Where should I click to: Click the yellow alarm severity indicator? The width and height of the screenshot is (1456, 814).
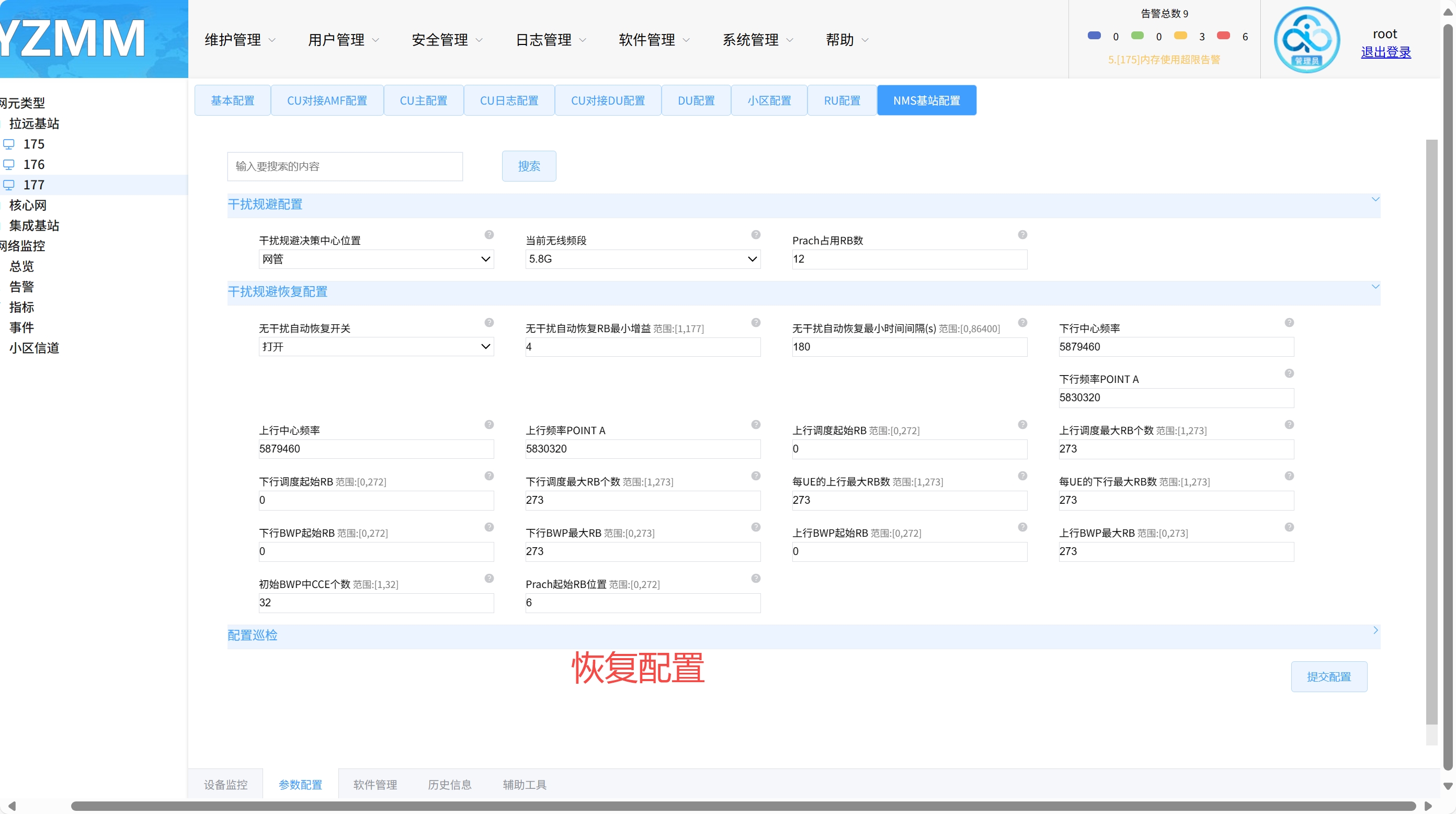[1181, 35]
